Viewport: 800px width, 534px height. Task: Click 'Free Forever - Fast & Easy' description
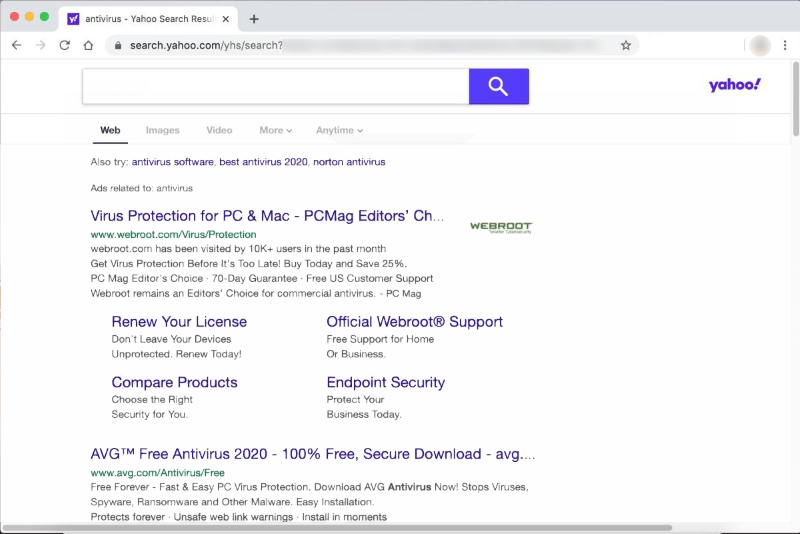pyautogui.click(x=309, y=487)
